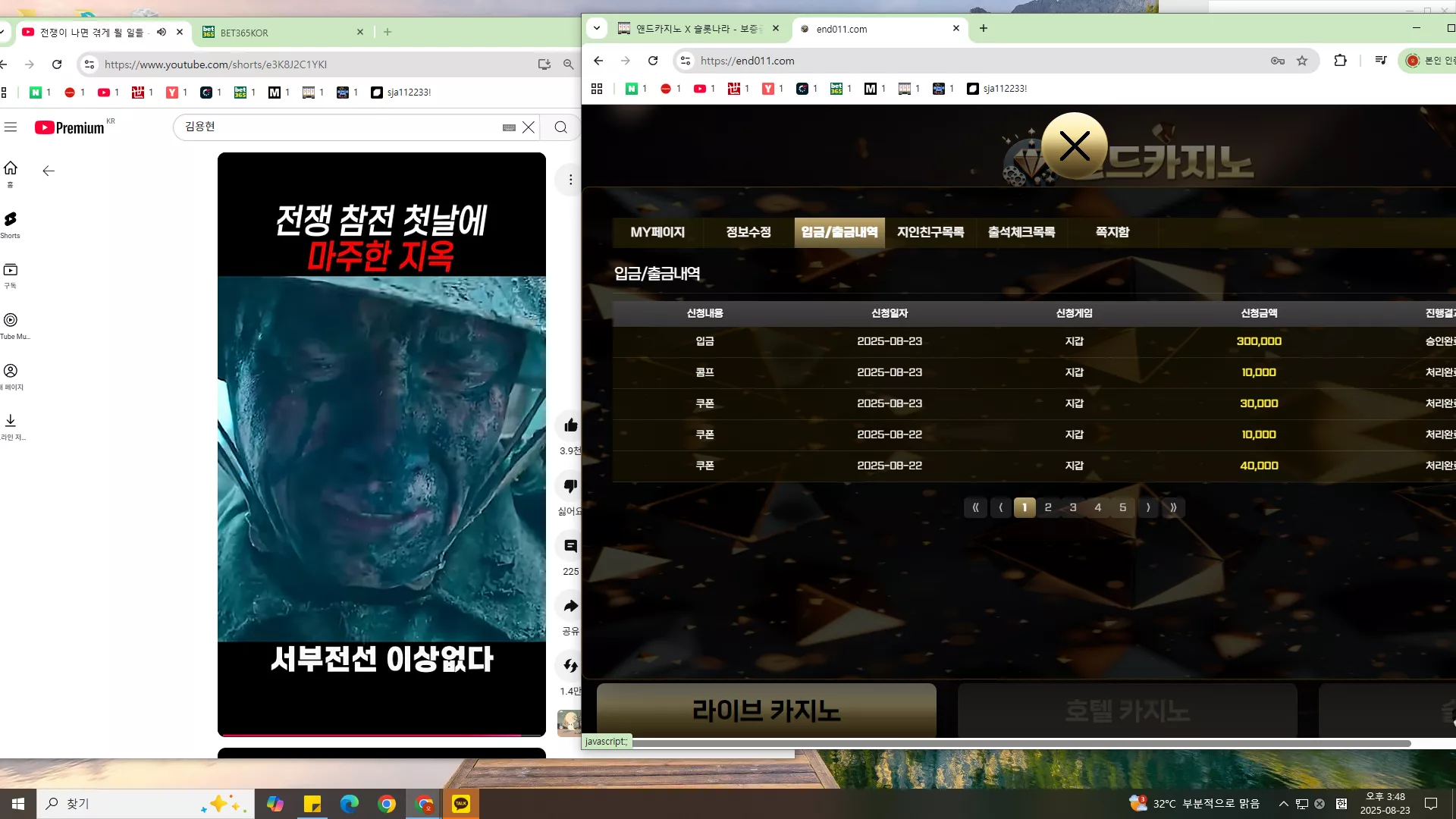Open the zoom icon in YouTube address bar
This screenshot has height=819, width=1456.
pyautogui.click(x=568, y=64)
